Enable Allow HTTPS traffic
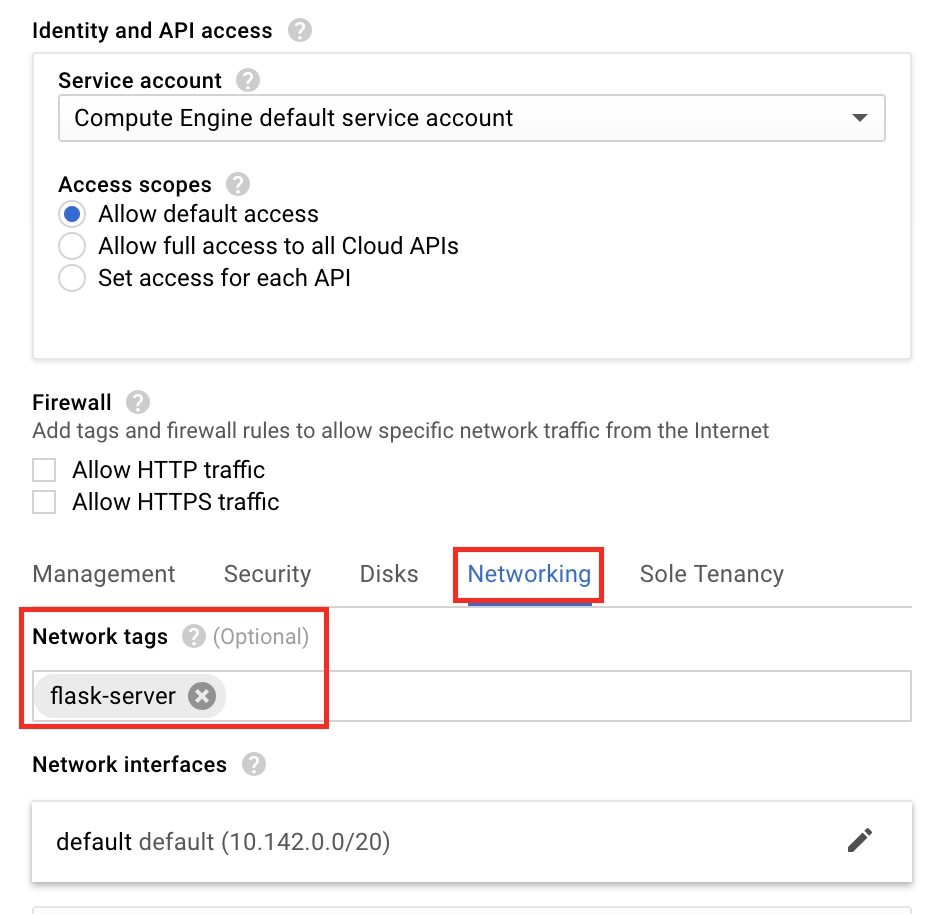The height and width of the screenshot is (914, 936). [43, 501]
